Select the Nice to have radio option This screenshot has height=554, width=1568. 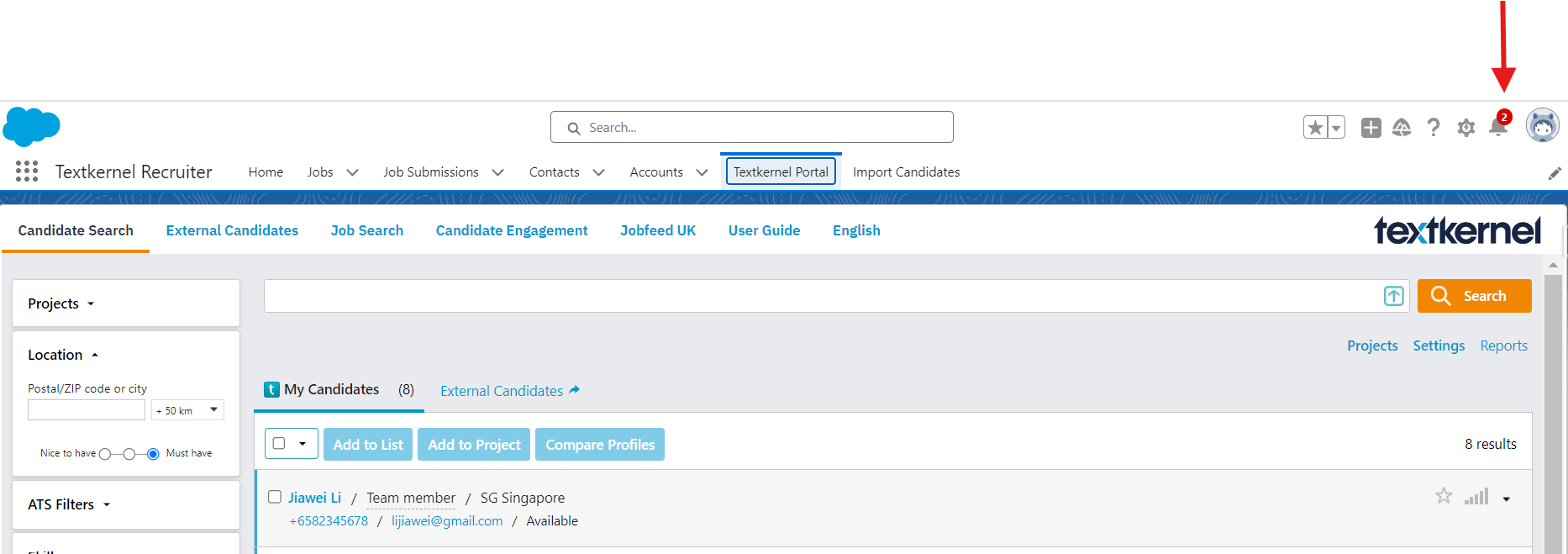(x=105, y=454)
